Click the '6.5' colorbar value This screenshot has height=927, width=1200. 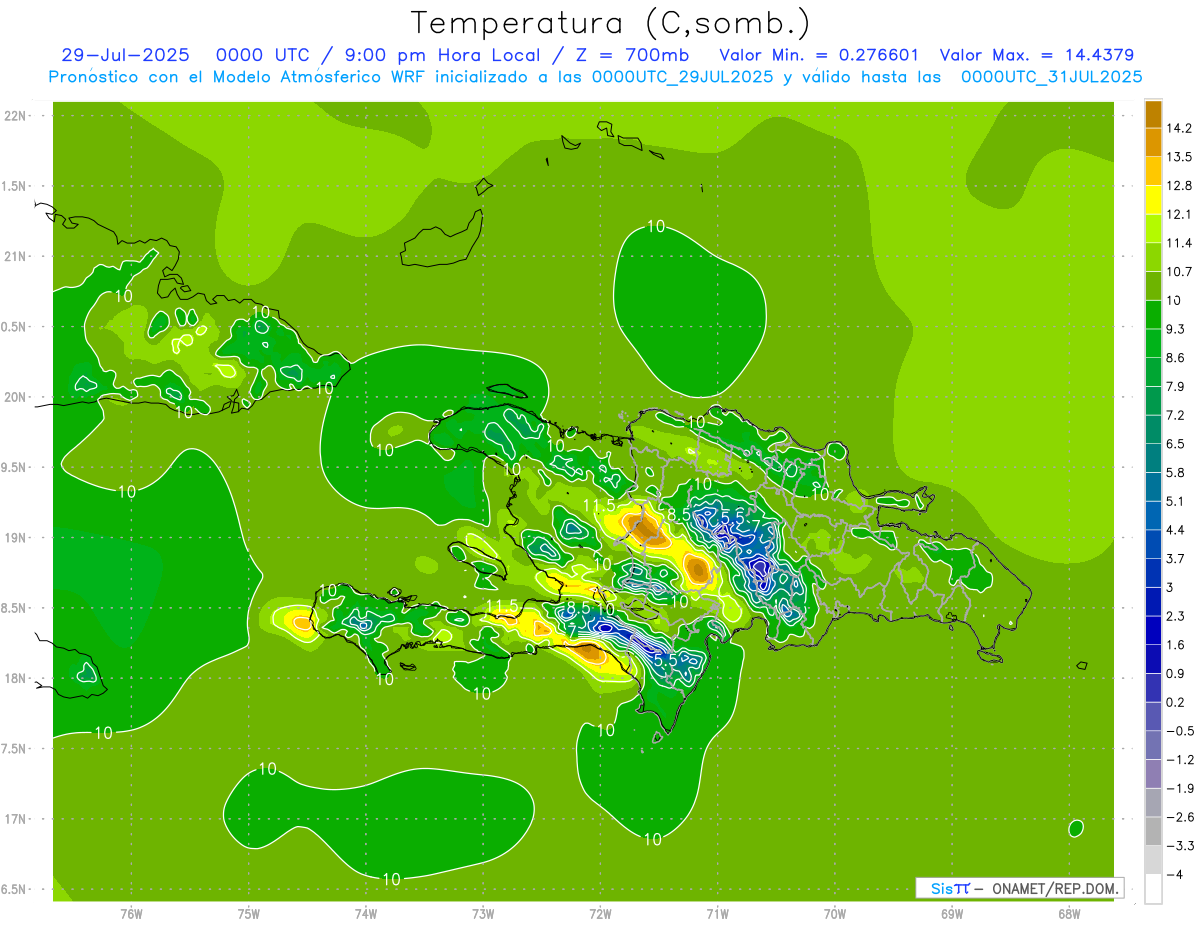tap(1175, 444)
